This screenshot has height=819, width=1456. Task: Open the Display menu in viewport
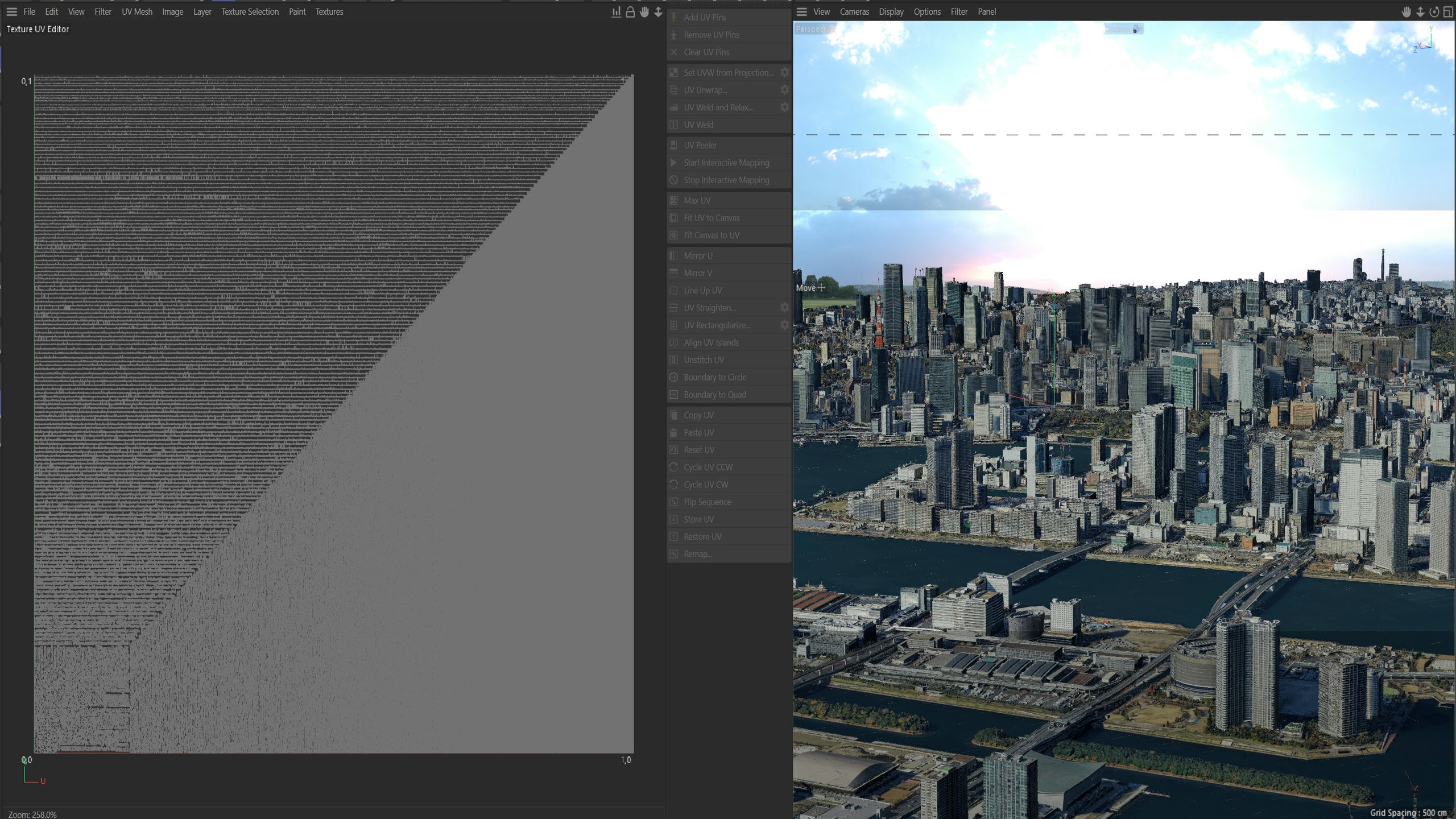click(x=891, y=11)
